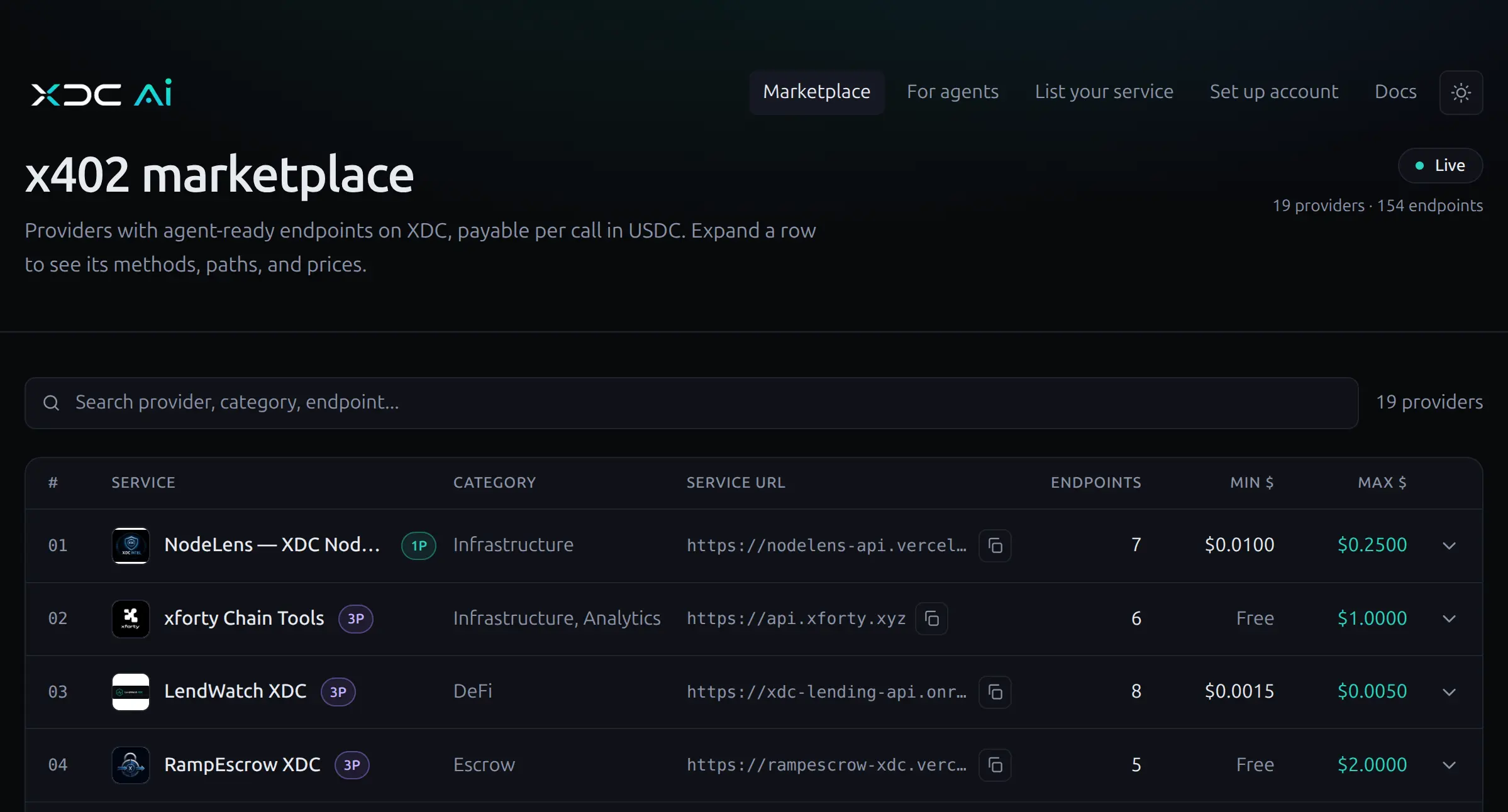Click the SERVICE URL column header
Screen dimensions: 1508x812
coord(736,483)
